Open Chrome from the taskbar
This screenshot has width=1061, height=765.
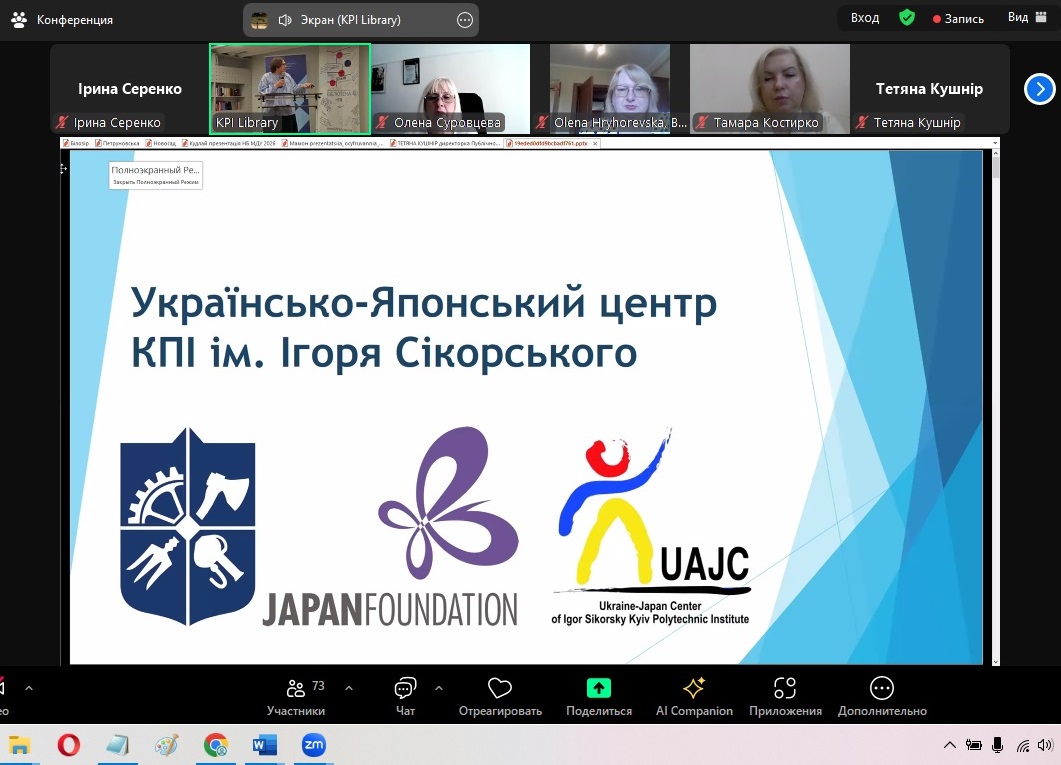point(216,745)
